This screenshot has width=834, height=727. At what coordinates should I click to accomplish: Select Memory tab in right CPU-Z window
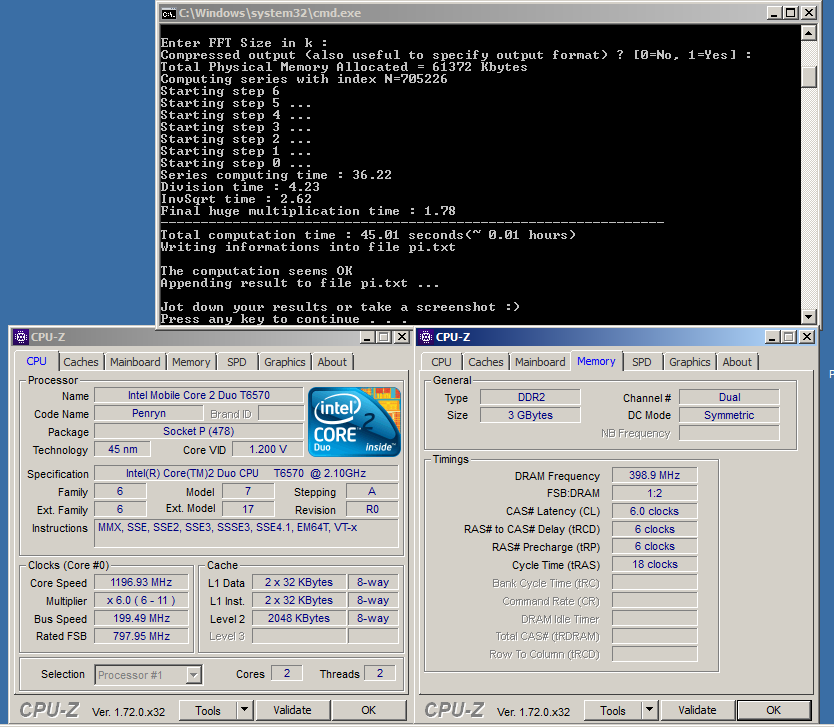[596, 361]
